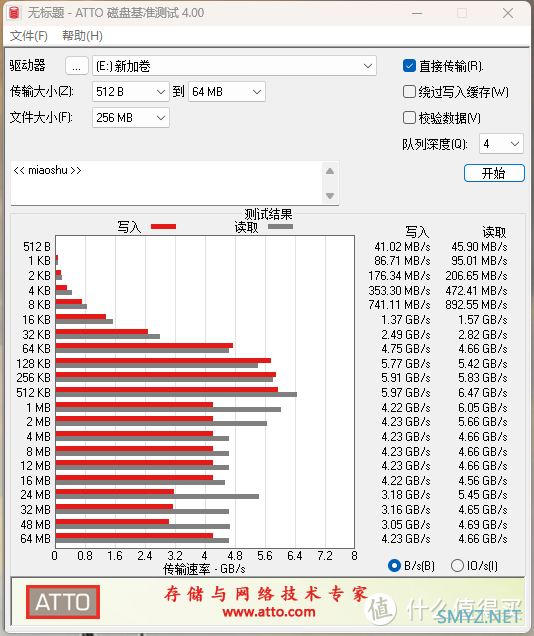Open the 256 MB file size dropdown

(131, 118)
